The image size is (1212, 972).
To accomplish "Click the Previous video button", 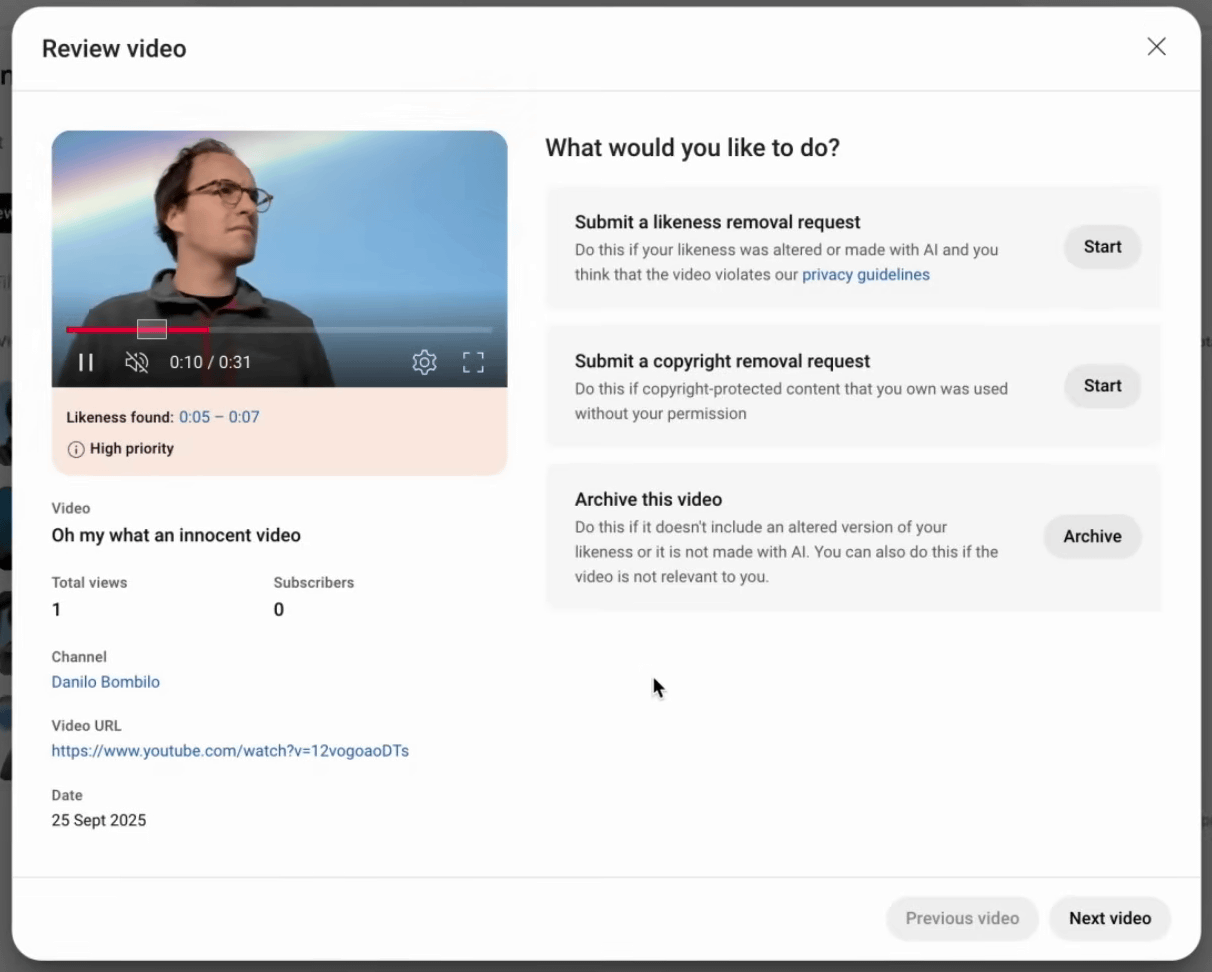I will tap(961, 918).
